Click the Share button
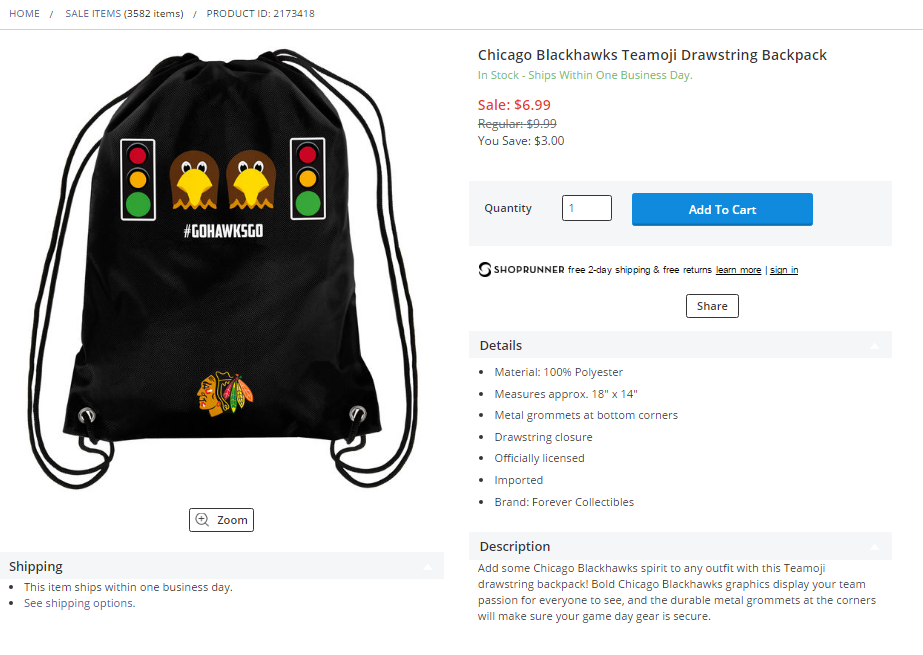Image resolution: width=923 pixels, height=655 pixels. point(712,306)
